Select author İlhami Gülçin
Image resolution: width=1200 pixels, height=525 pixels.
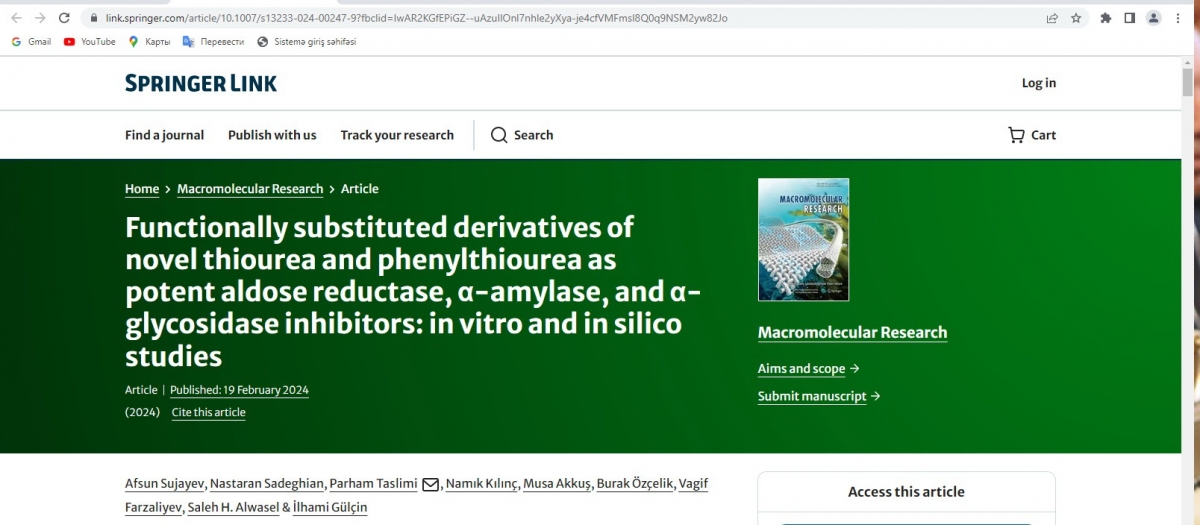pyautogui.click(x=331, y=507)
